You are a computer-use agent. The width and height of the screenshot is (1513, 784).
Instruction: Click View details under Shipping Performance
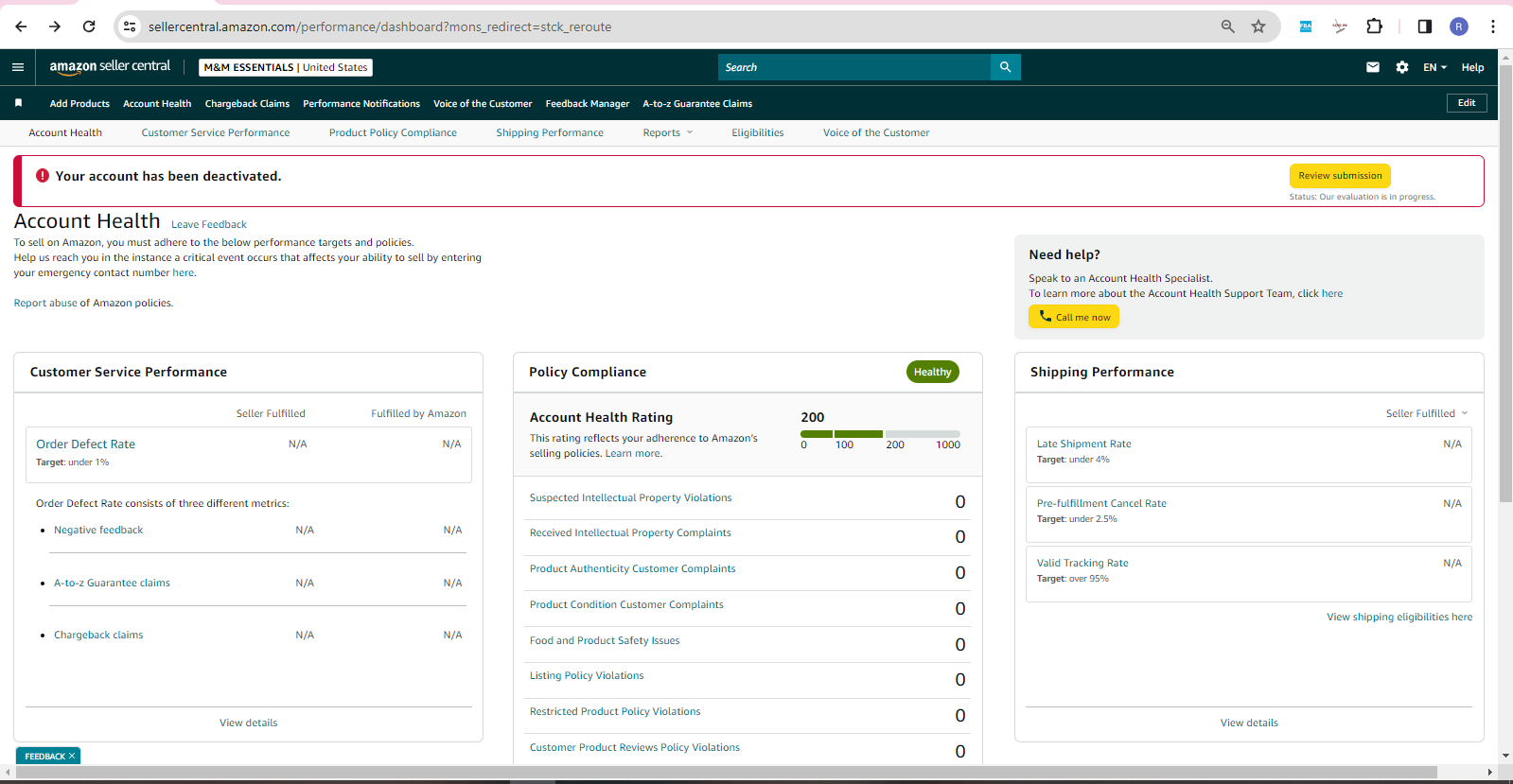click(1249, 723)
